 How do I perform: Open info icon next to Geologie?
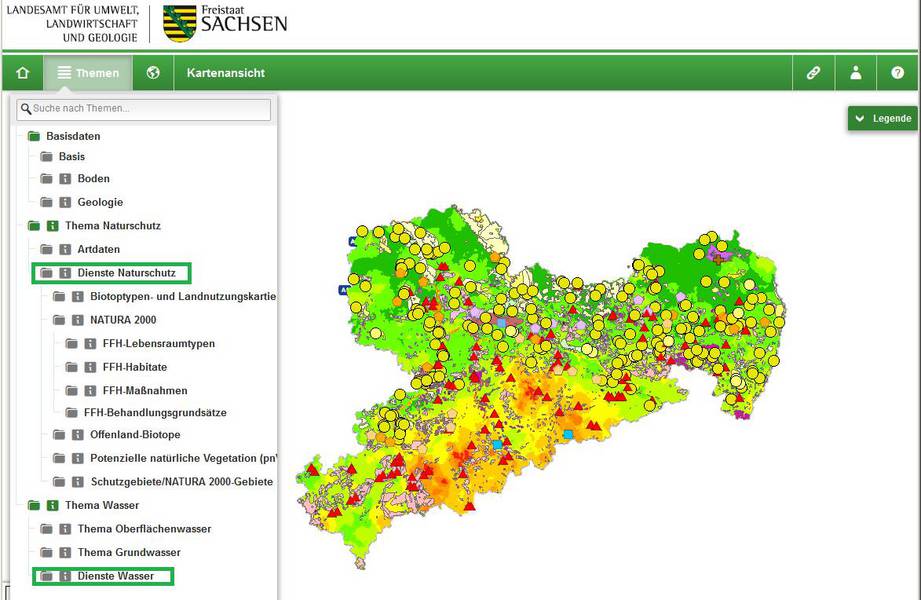(65, 202)
